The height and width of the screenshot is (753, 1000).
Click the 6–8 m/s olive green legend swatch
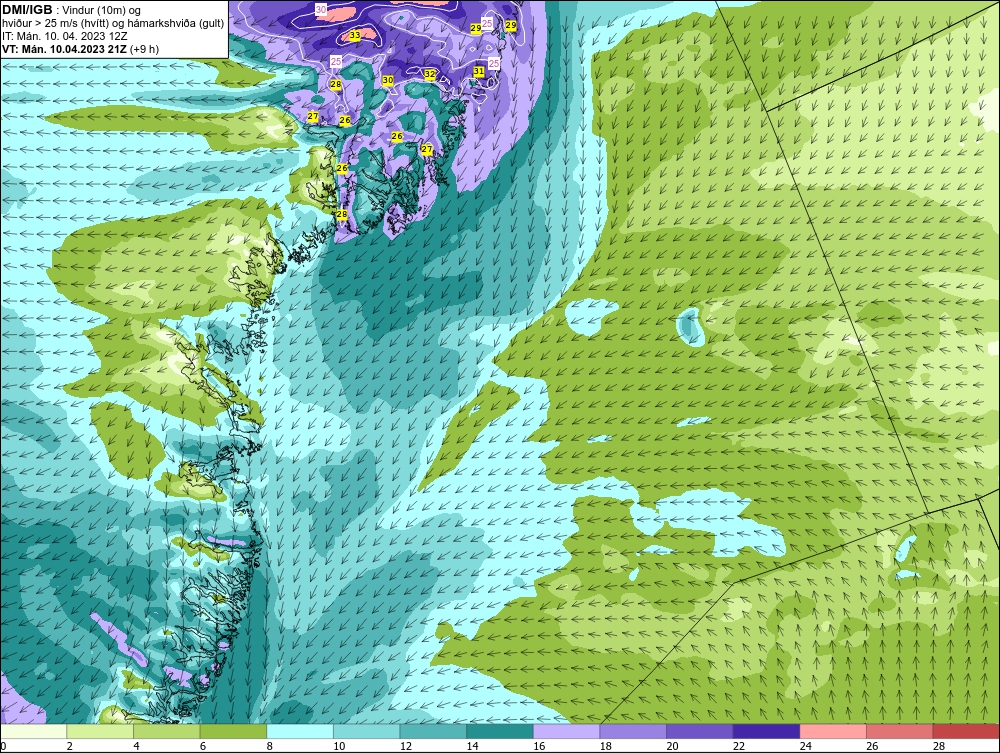pyautogui.click(x=233, y=732)
